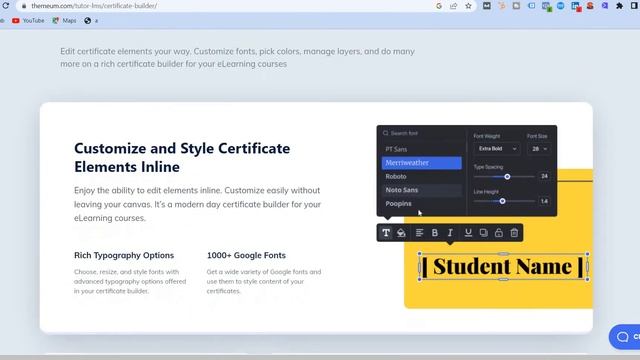The width and height of the screenshot is (640, 360).
Task: Click the Type Spacing slider handle
Action: (x=507, y=177)
